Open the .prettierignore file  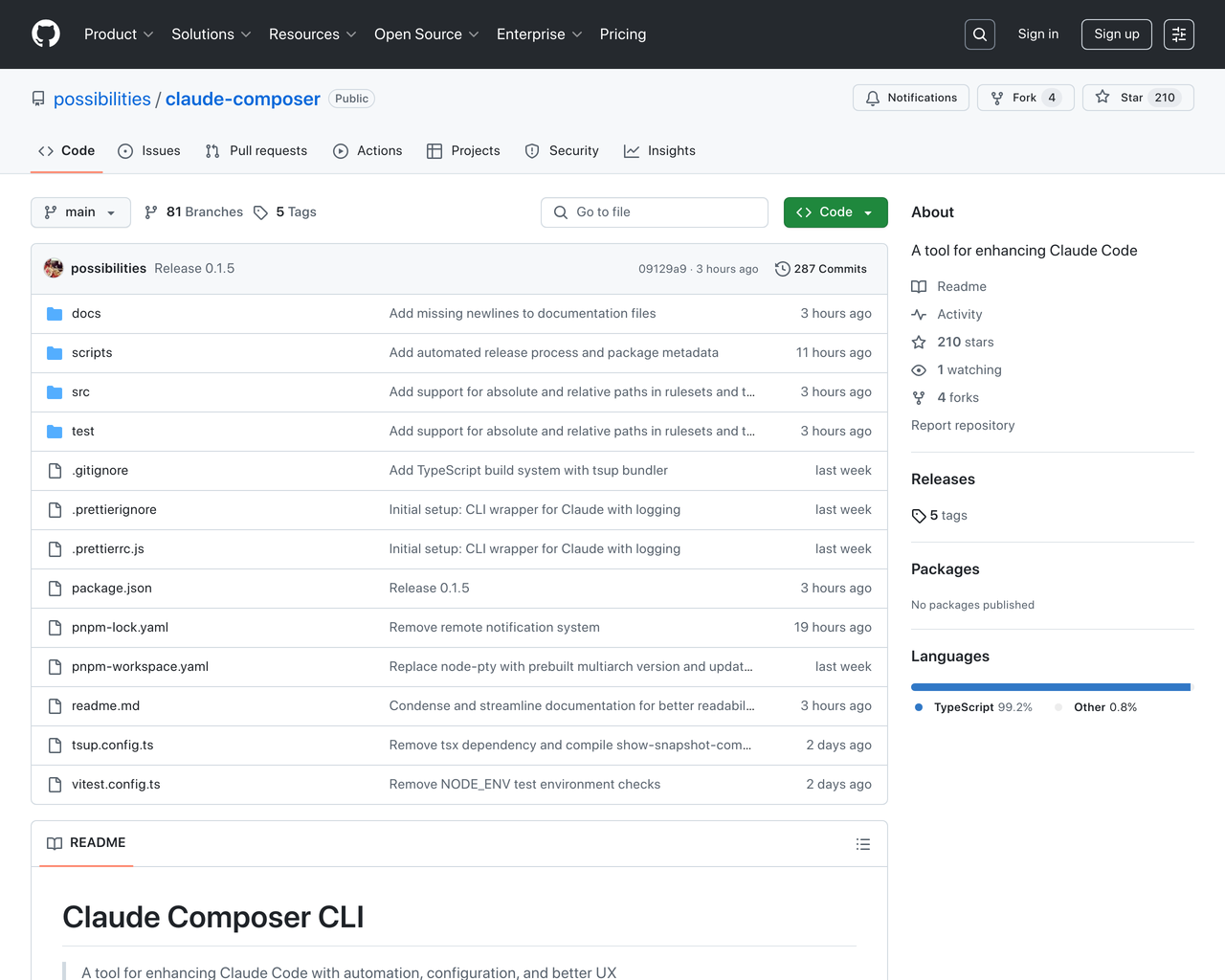(114, 510)
